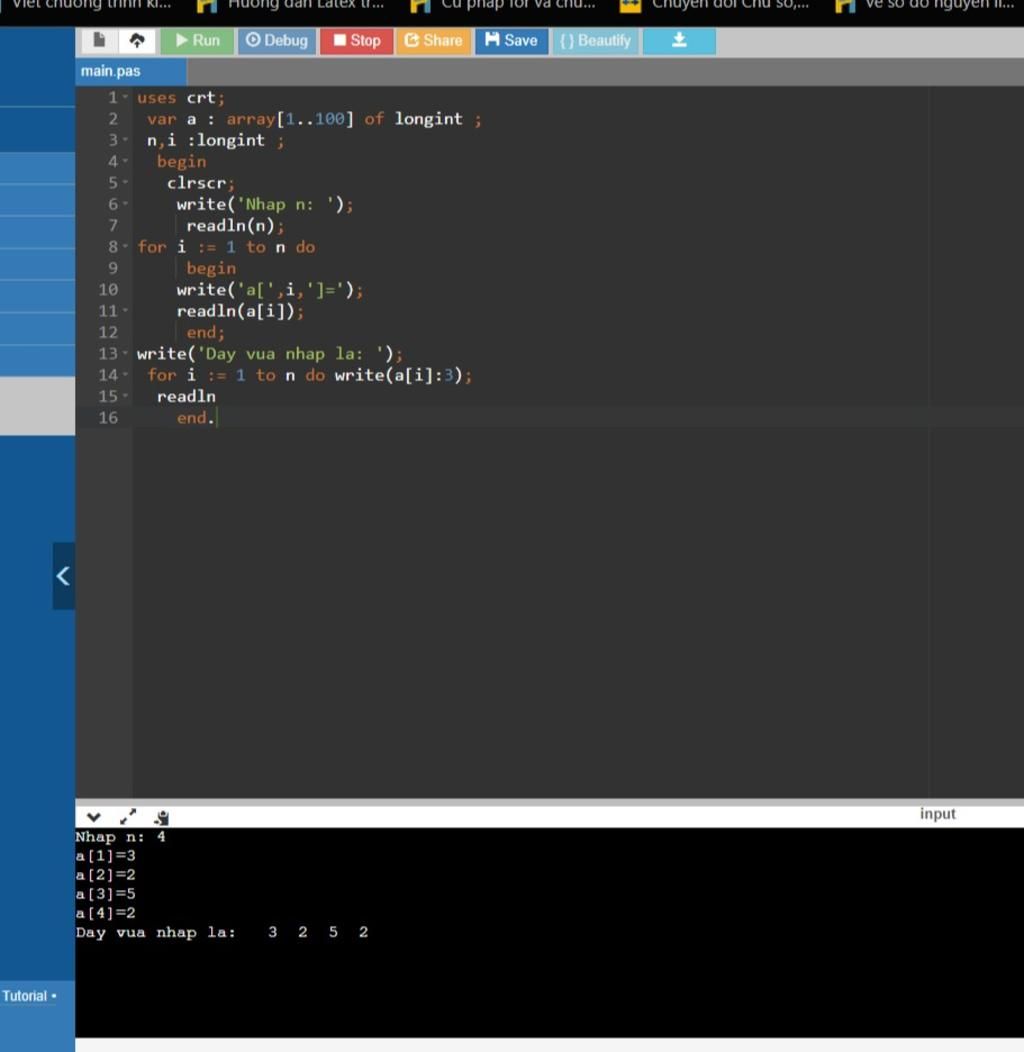1024x1052 pixels.
Task: Fold code at line 4 'begin'
Action: pyautogui.click(x=125, y=161)
